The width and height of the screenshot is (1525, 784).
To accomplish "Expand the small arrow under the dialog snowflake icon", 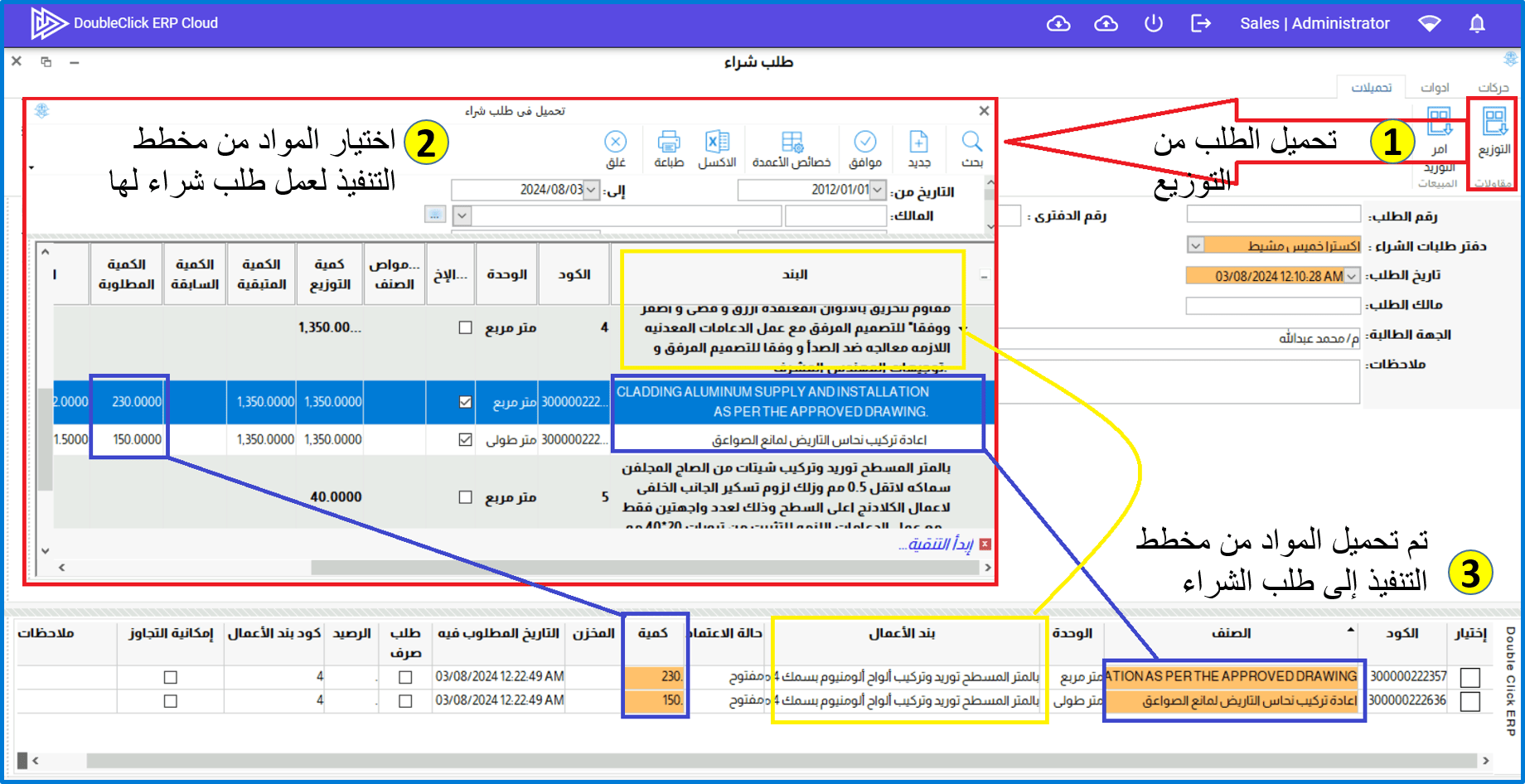I will (31, 168).
